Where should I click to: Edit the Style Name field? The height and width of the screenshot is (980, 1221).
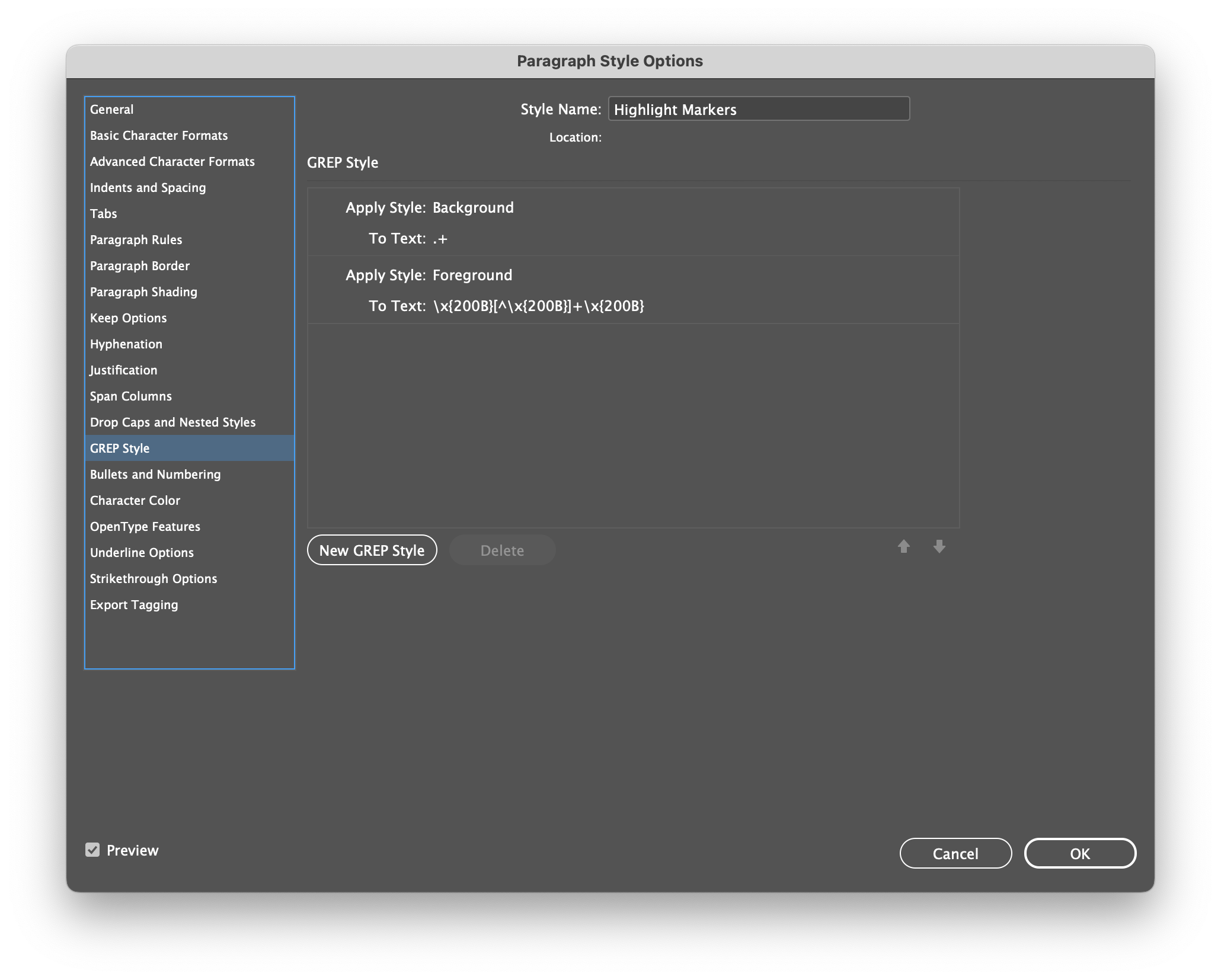click(x=758, y=109)
